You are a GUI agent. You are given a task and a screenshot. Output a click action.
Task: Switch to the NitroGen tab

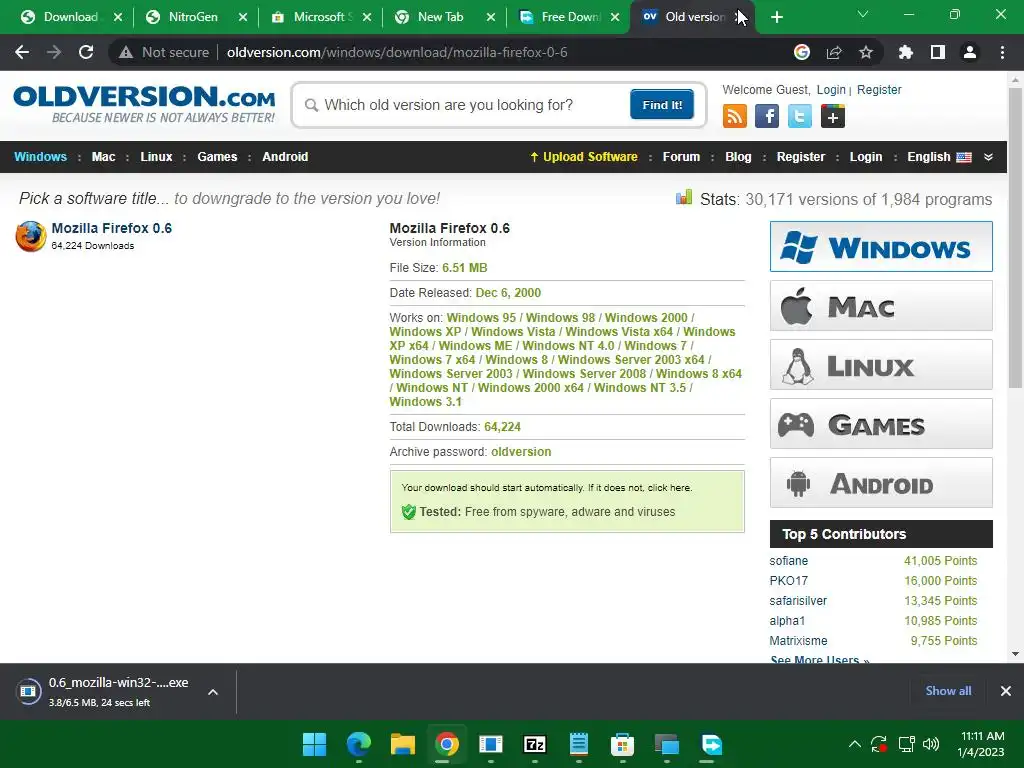point(193,17)
